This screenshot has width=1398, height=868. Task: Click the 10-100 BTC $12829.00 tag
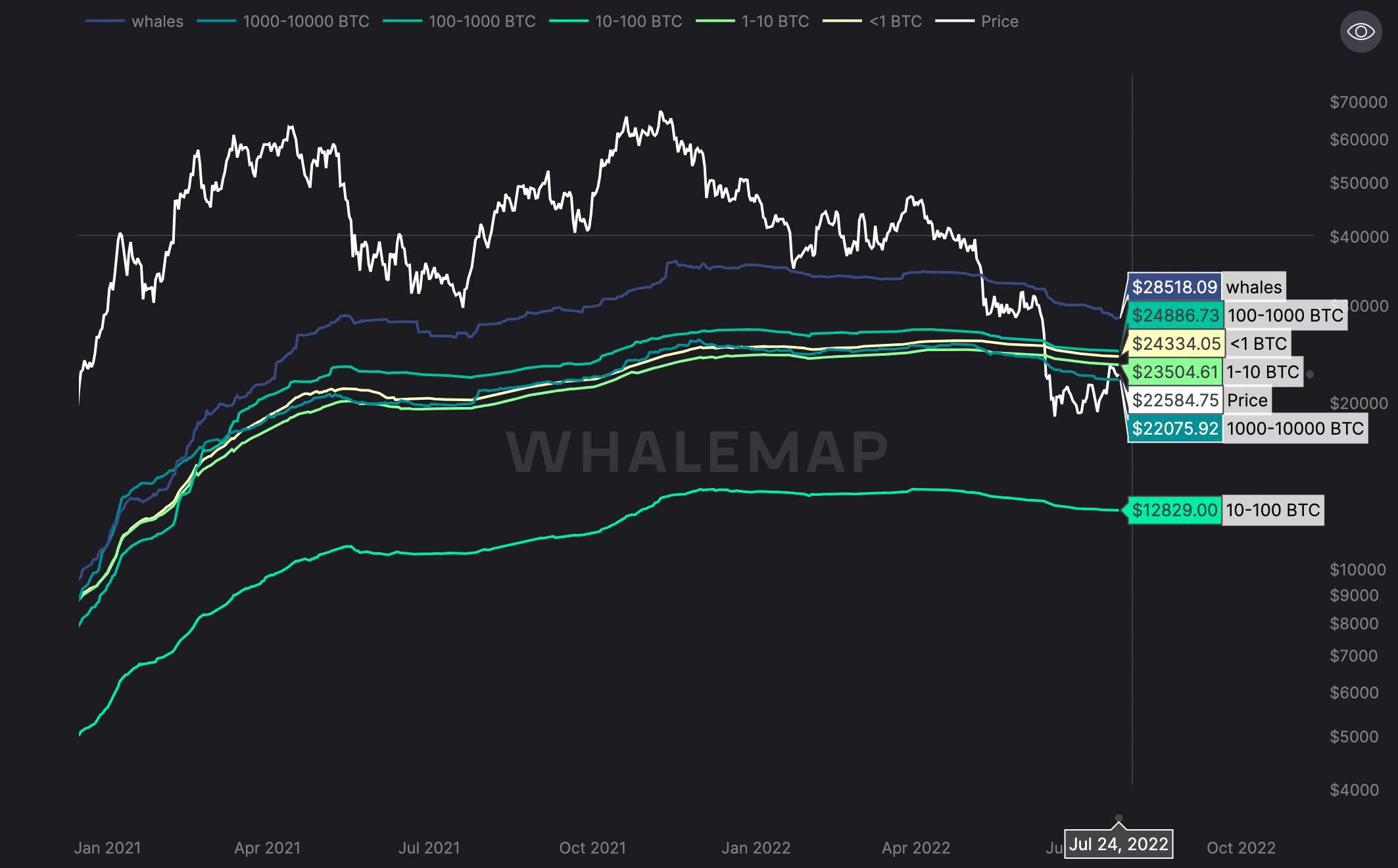1174,510
